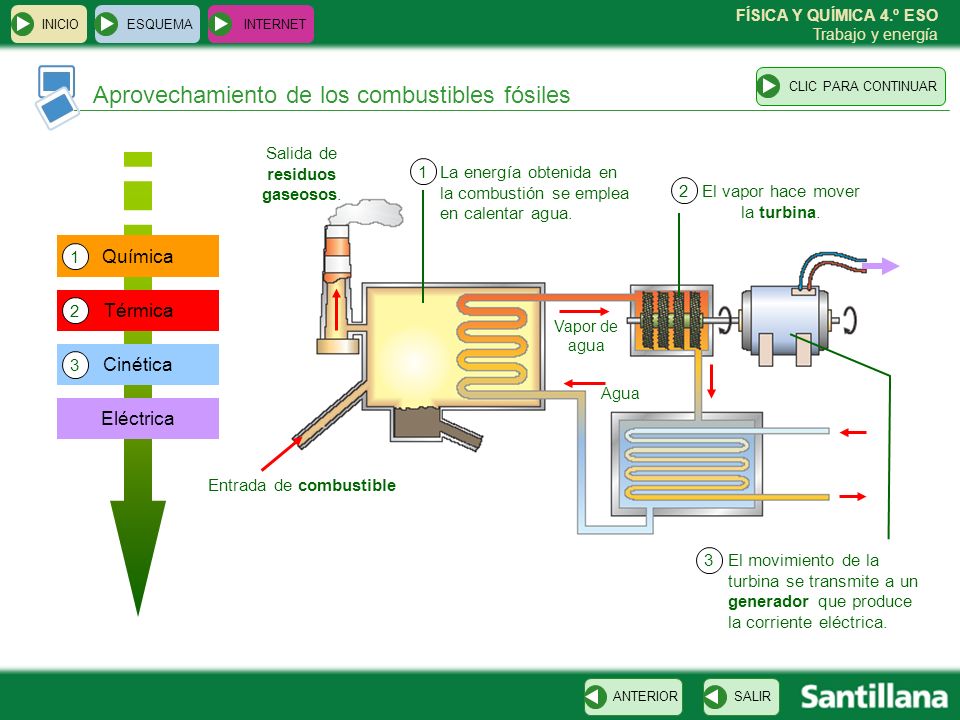Select the red Térmica energy box
Screen dimensions: 960x720
(138, 310)
